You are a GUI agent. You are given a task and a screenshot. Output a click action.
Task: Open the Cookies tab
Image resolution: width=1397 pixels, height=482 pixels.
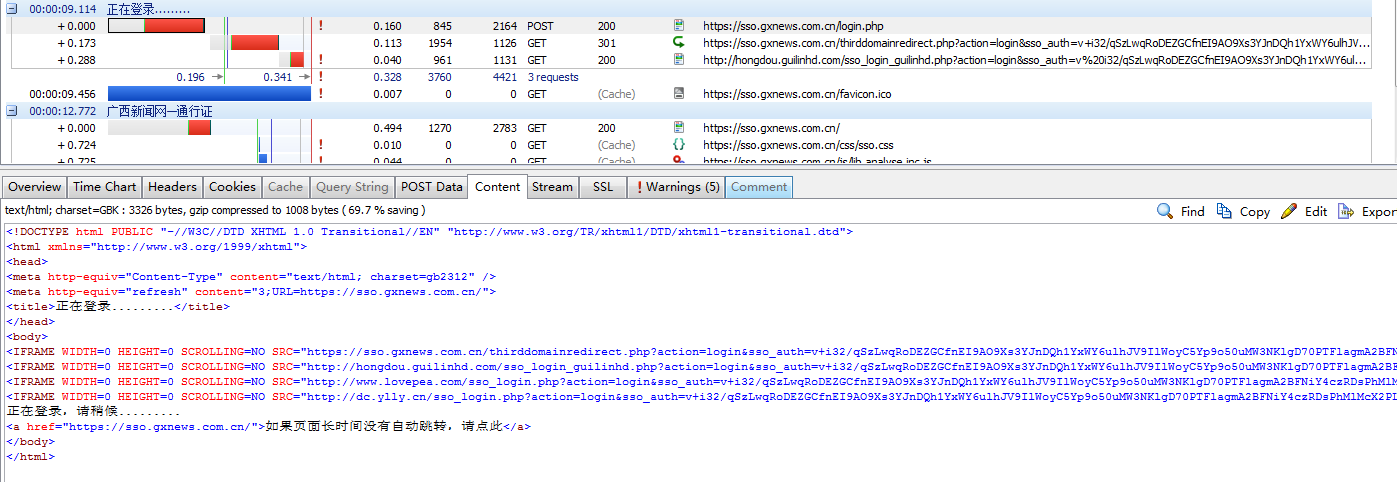tap(232, 187)
